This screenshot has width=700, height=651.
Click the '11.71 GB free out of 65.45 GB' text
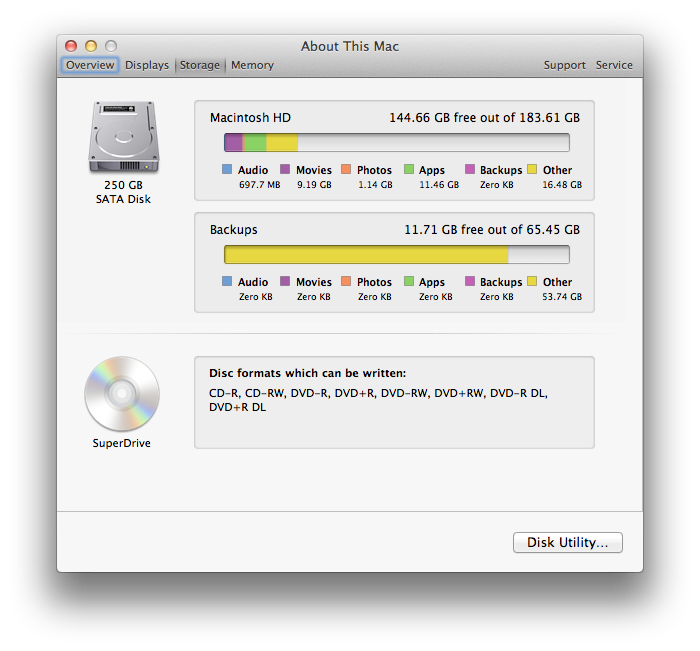pos(492,230)
